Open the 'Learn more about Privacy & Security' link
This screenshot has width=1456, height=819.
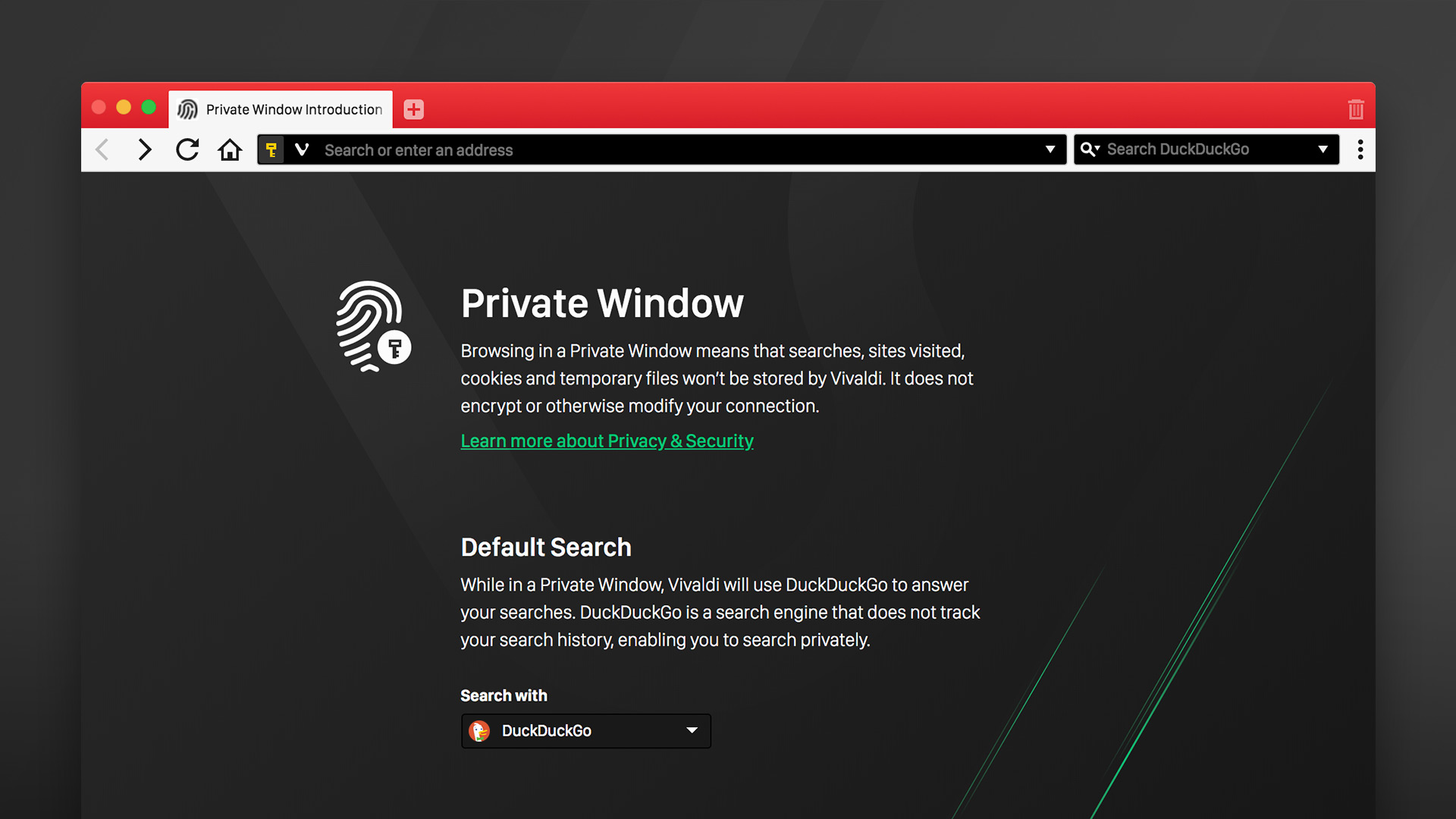607,441
